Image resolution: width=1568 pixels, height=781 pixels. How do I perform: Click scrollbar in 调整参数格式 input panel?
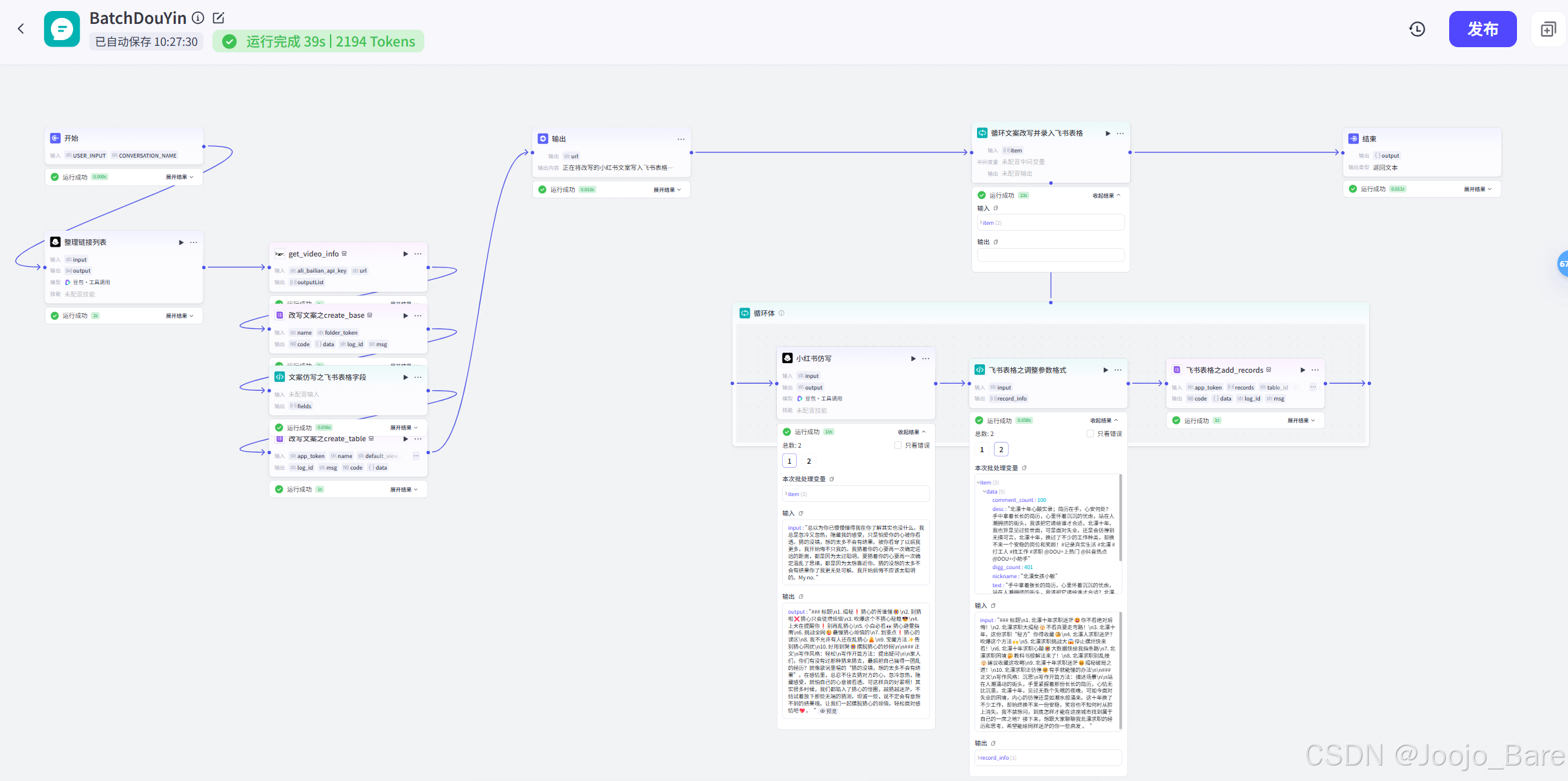coord(1120,671)
